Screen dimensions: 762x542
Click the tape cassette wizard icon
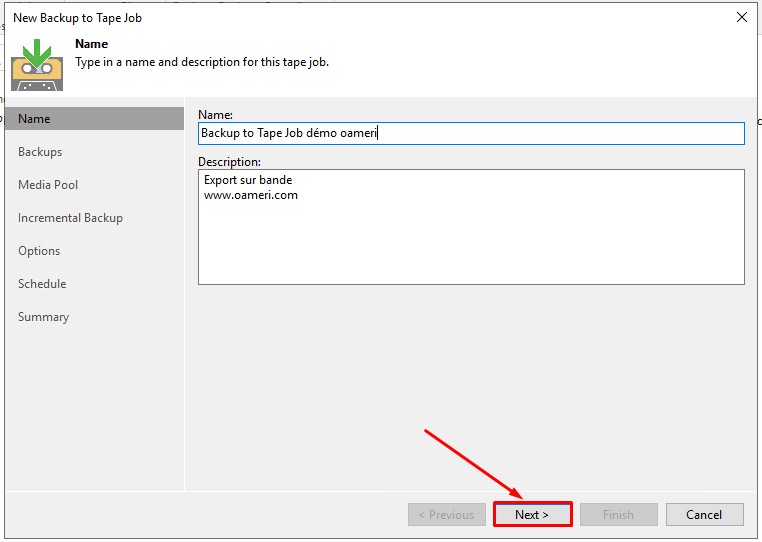click(37, 65)
